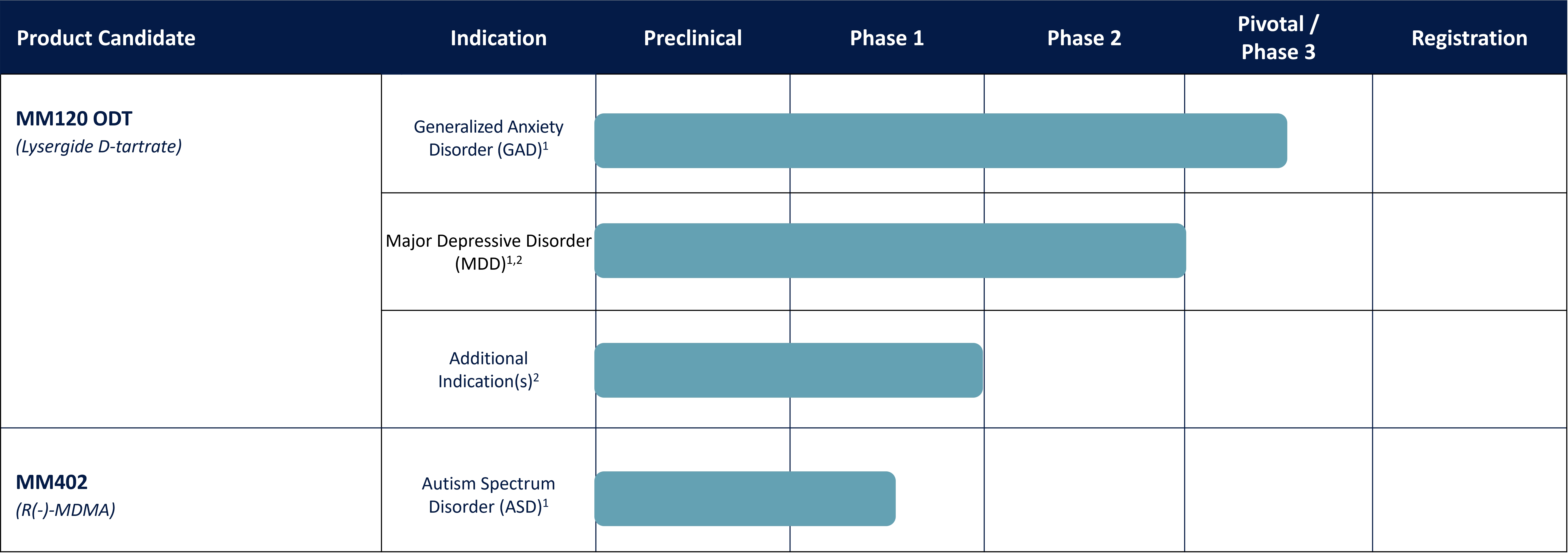
Task: Select the Lysergide D-tartrate subtitle
Action: coord(99,147)
